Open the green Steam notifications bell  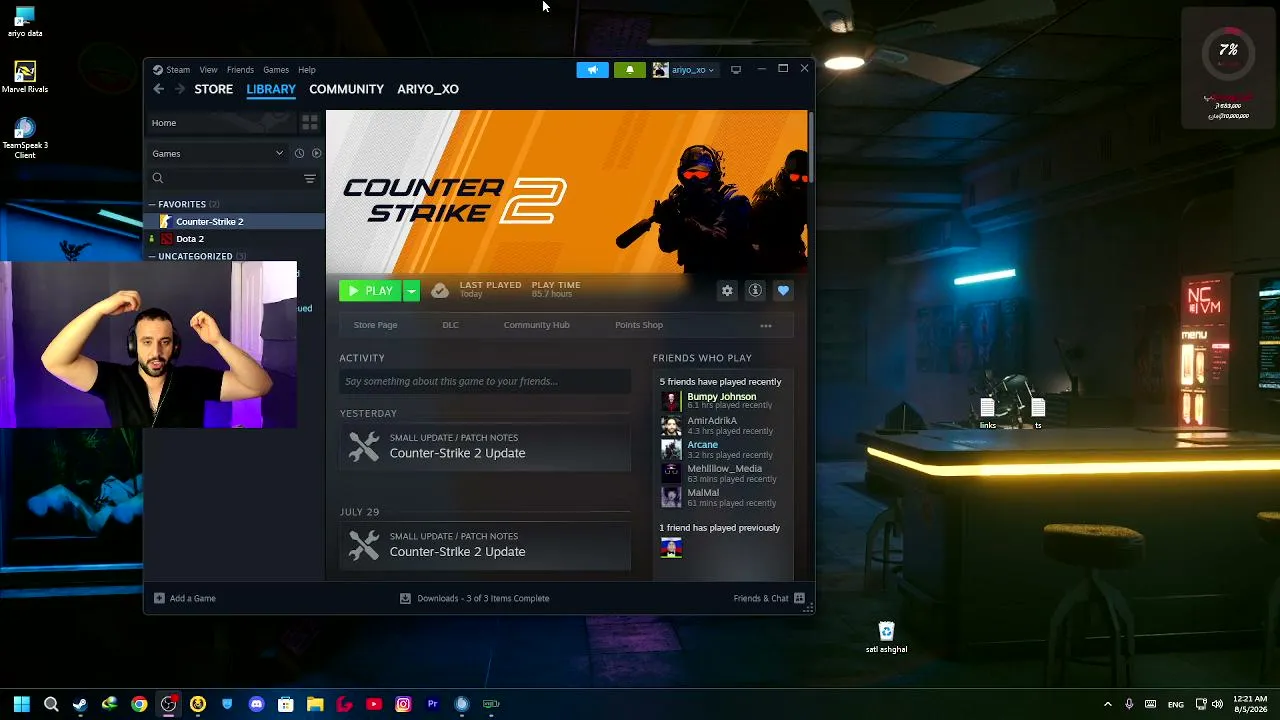point(629,70)
